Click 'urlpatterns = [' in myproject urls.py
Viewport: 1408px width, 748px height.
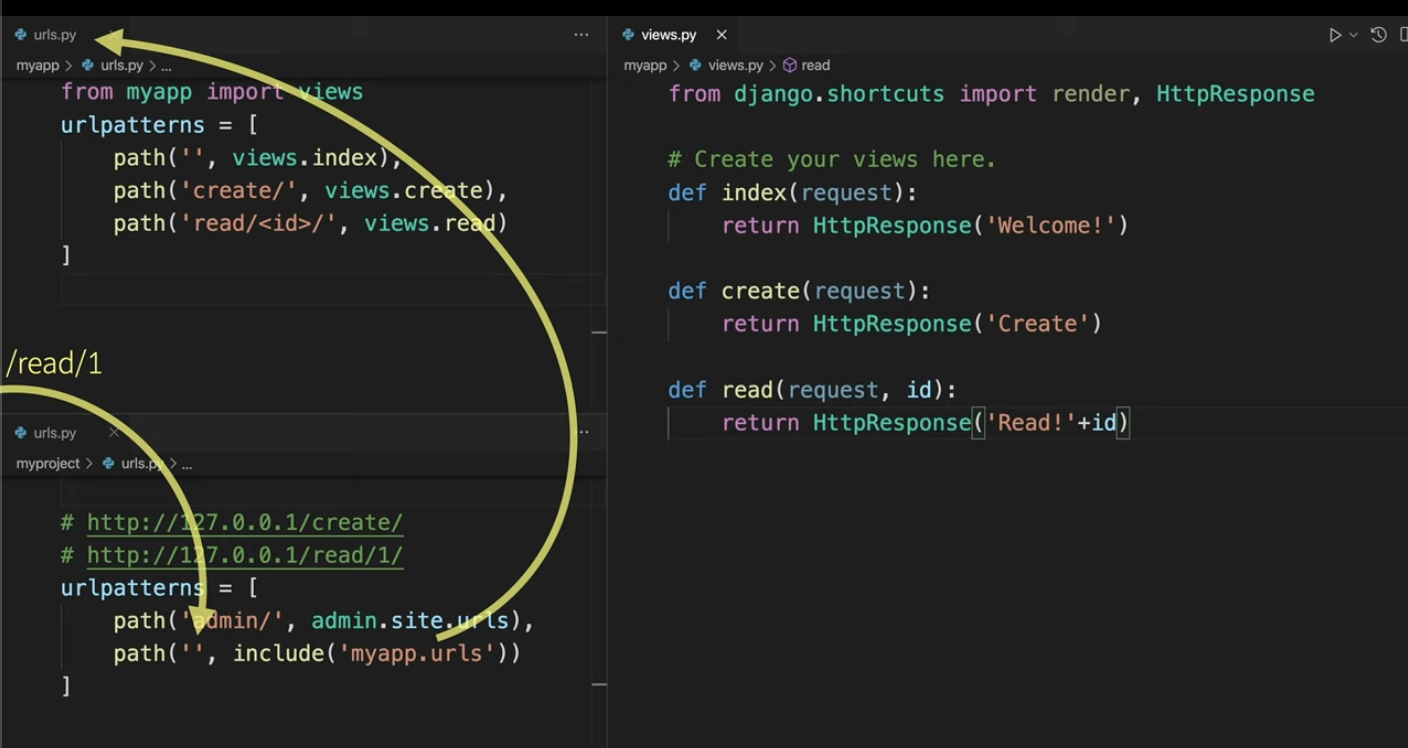[160, 588]
